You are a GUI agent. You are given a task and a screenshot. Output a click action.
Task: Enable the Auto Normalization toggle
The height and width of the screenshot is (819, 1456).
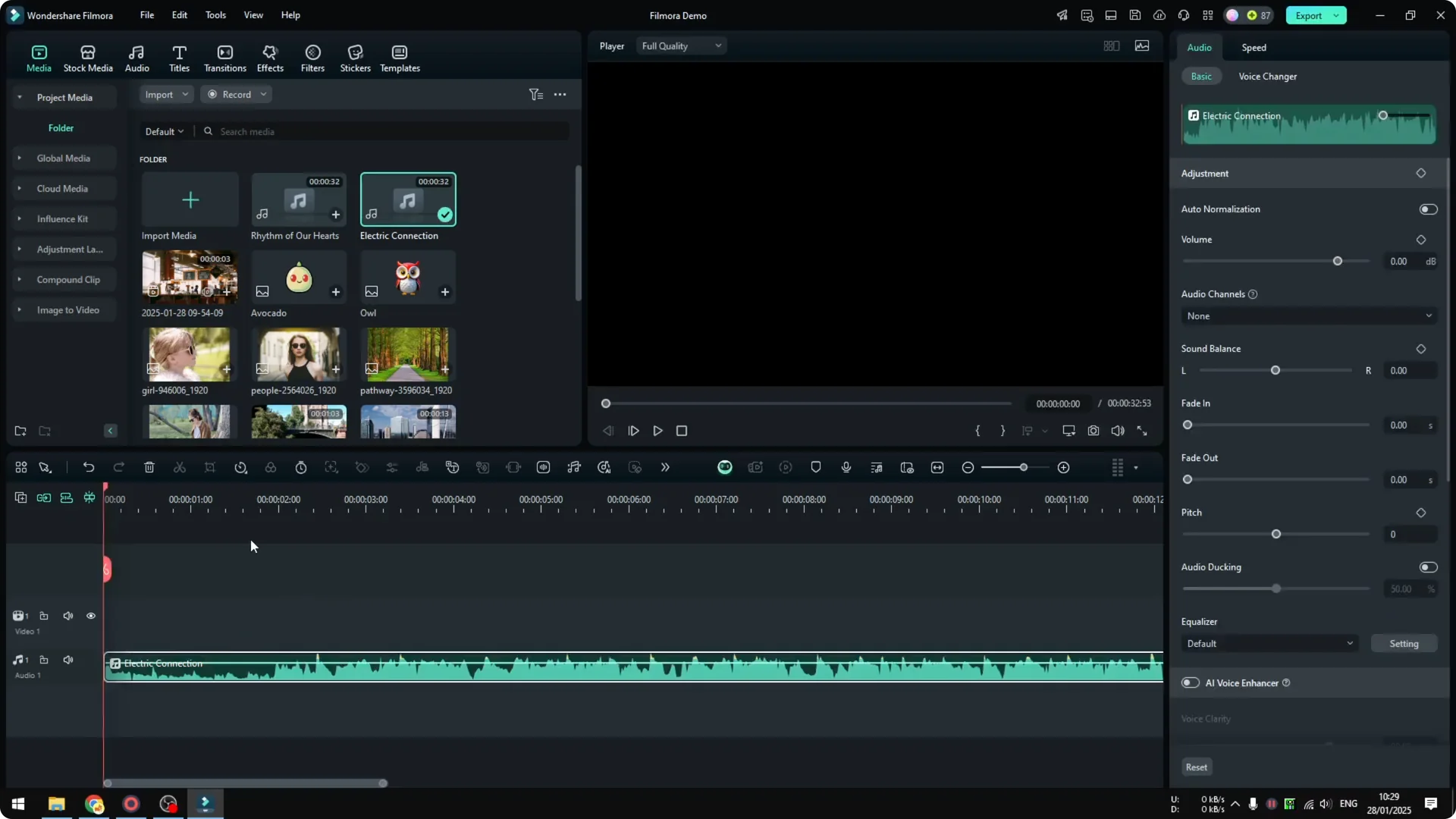1428,209
